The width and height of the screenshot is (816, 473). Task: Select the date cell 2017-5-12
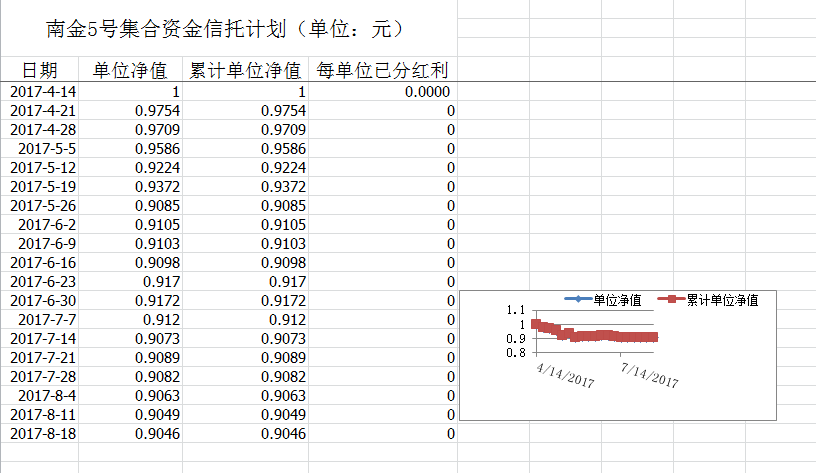click(43, 168)
